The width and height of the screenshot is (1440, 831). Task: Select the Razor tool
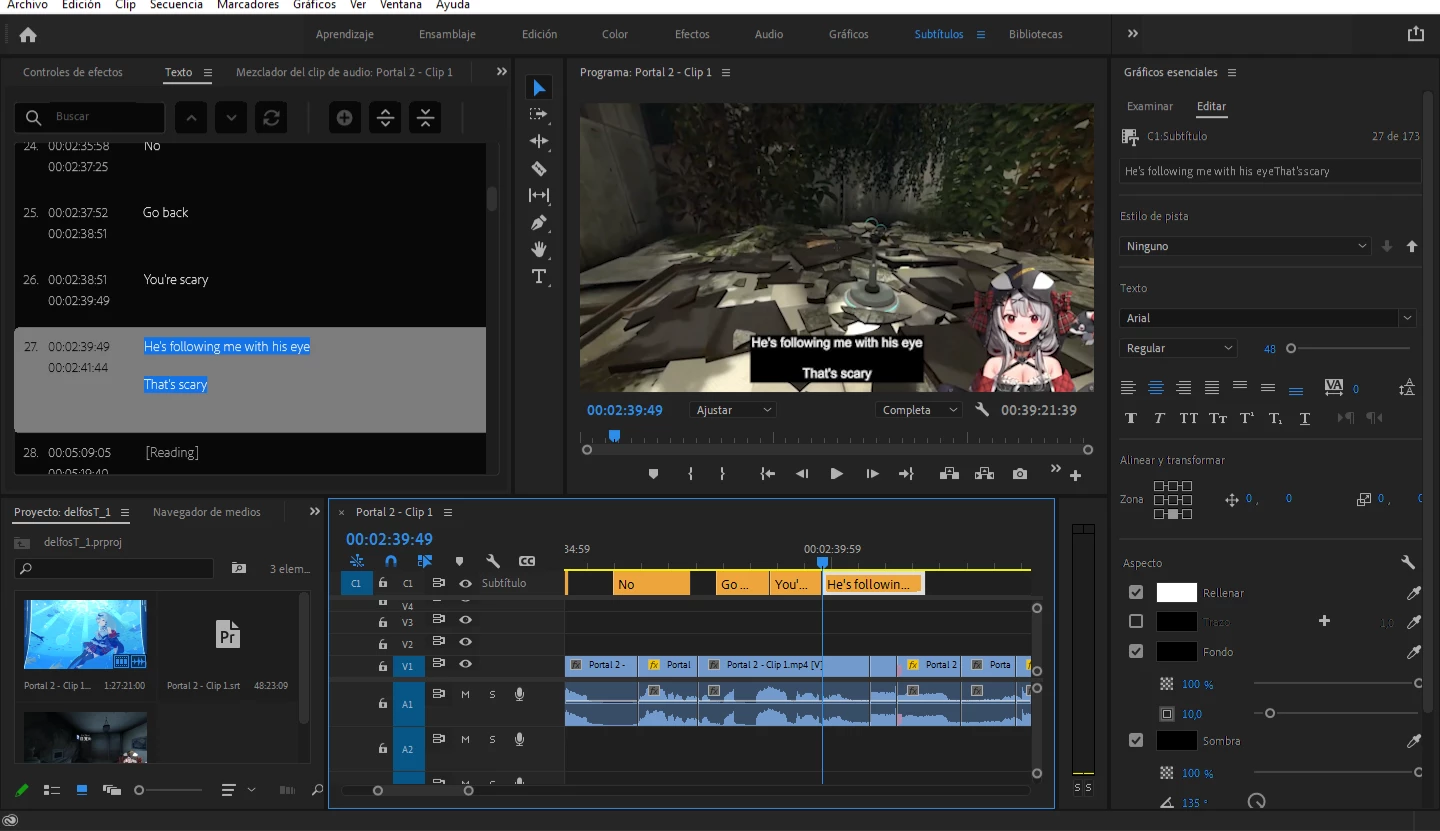tap(539, 169)
